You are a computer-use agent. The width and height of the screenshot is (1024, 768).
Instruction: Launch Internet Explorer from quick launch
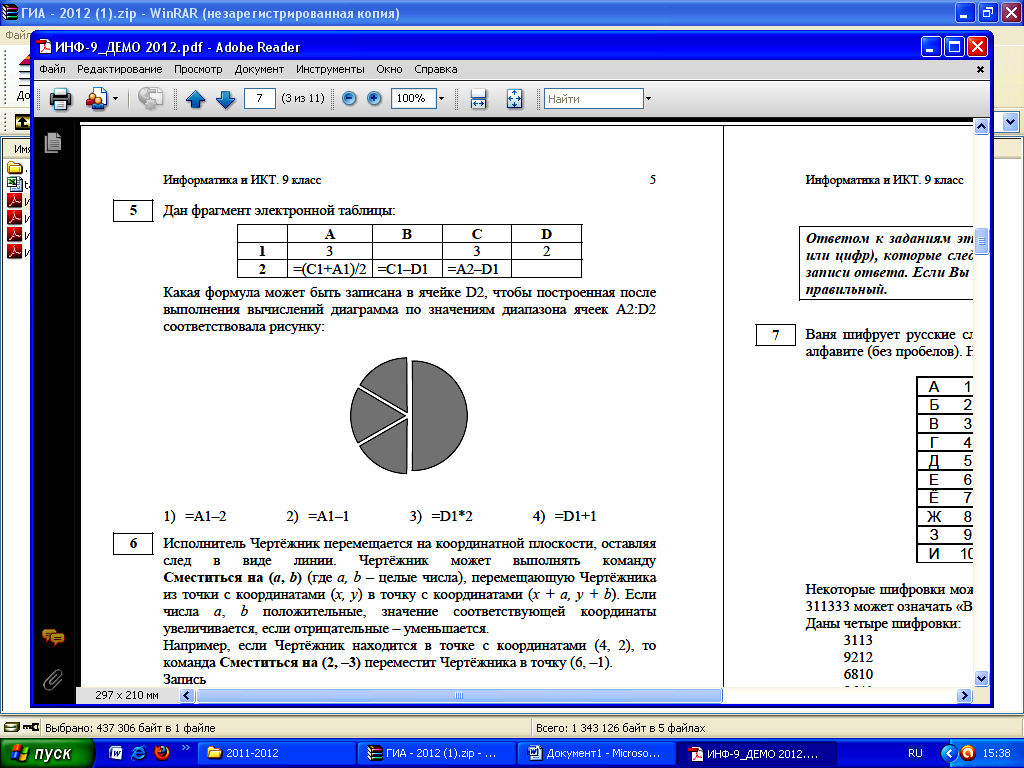tap(138, 753)
